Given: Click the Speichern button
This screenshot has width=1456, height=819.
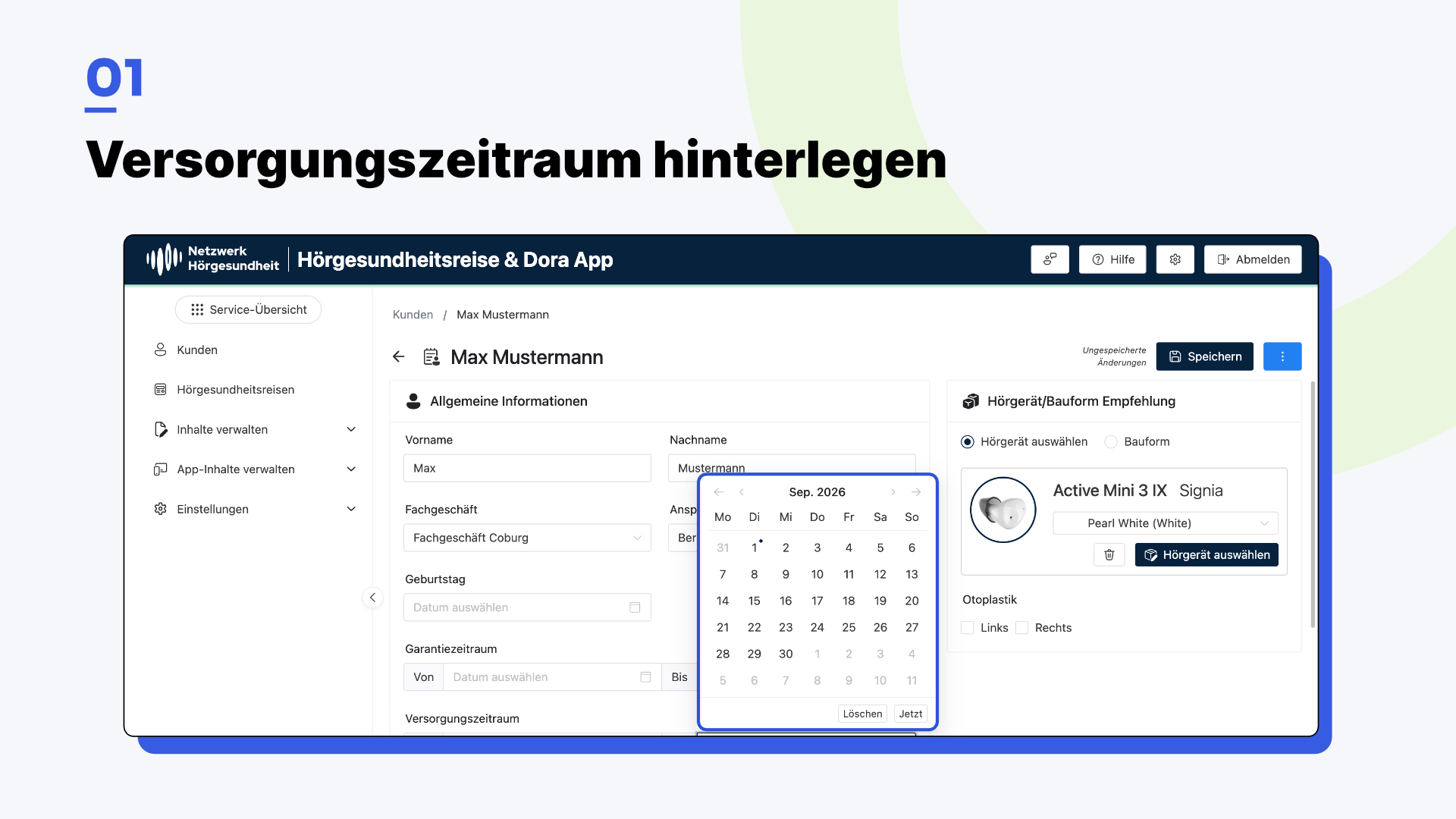Looking at the screenshot, I should (x=1204, y=356).
